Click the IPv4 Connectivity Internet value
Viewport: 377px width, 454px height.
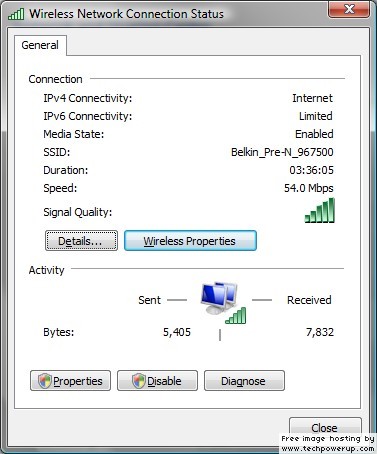click(x=312, y=98)
